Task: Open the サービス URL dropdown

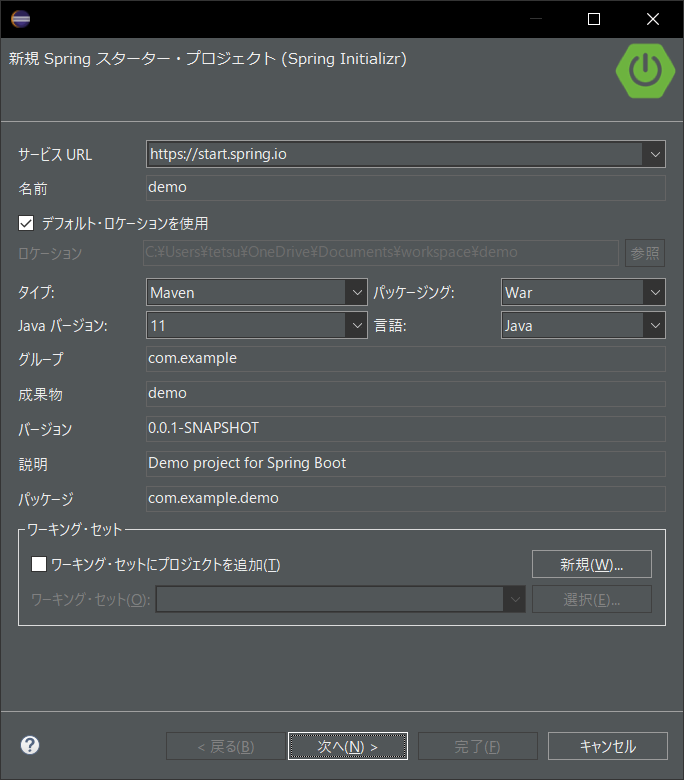Action: coord(655,154)
